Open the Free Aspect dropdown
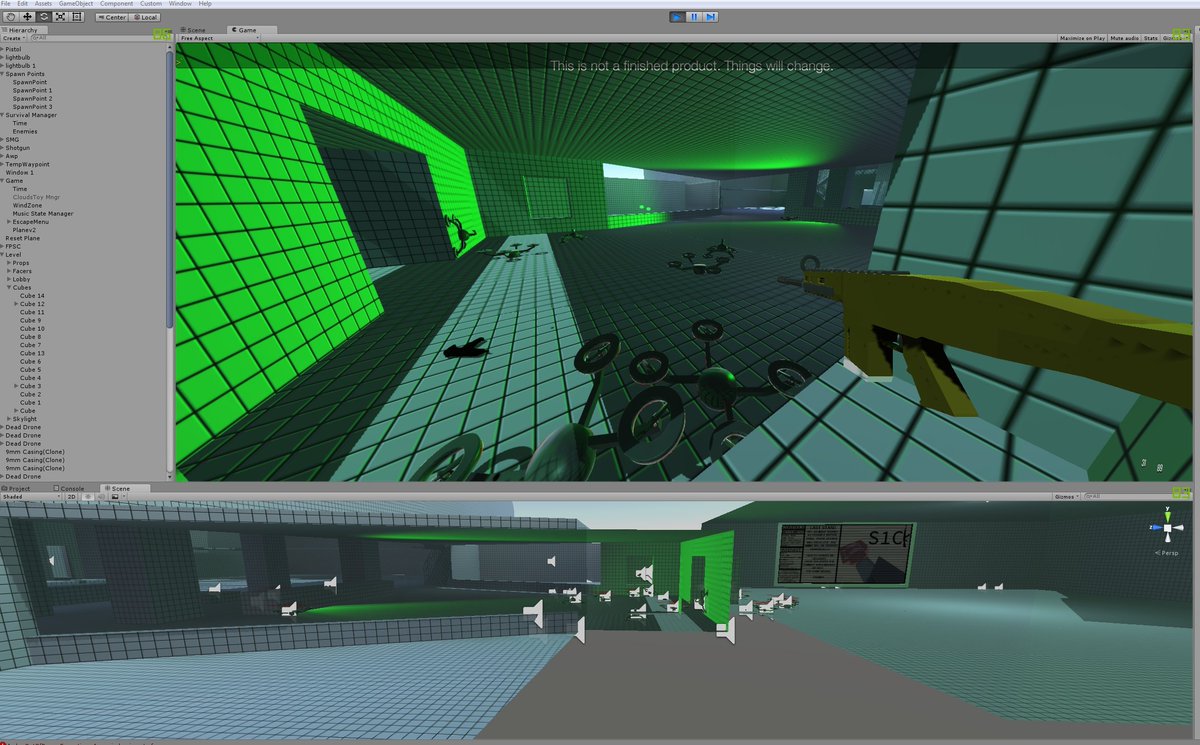1200x745 pixels. pyautogui.click(x=219, y=38)
